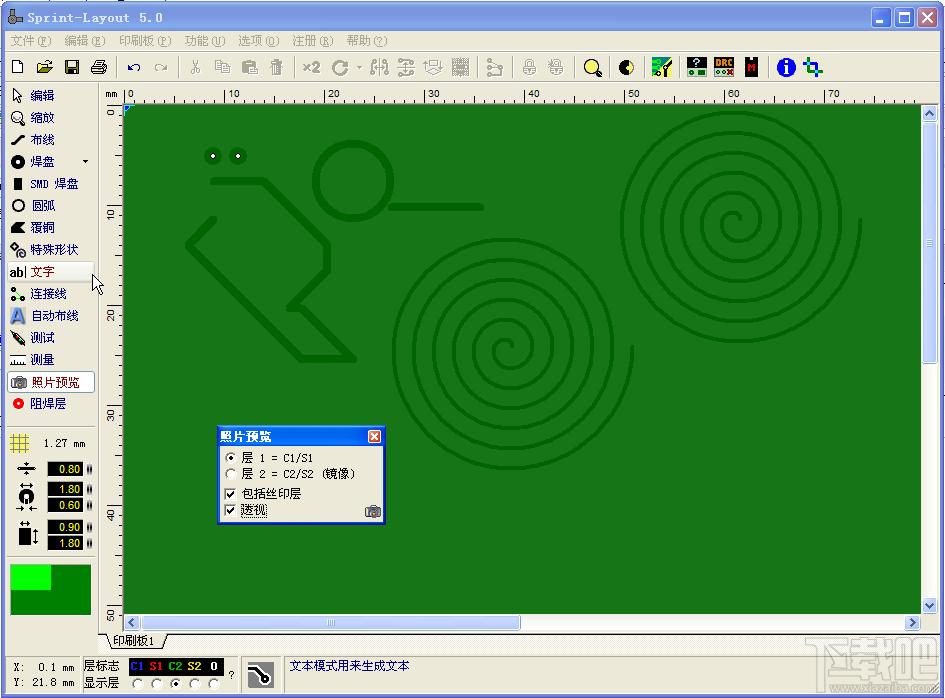Open rotate tool dropdown arrow in toolbar
The width and height of the screenshot is (945, 698).
point(359,68)
